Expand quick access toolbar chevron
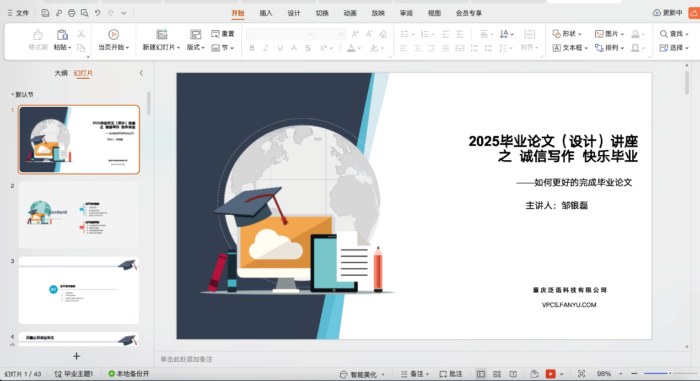 124,13
